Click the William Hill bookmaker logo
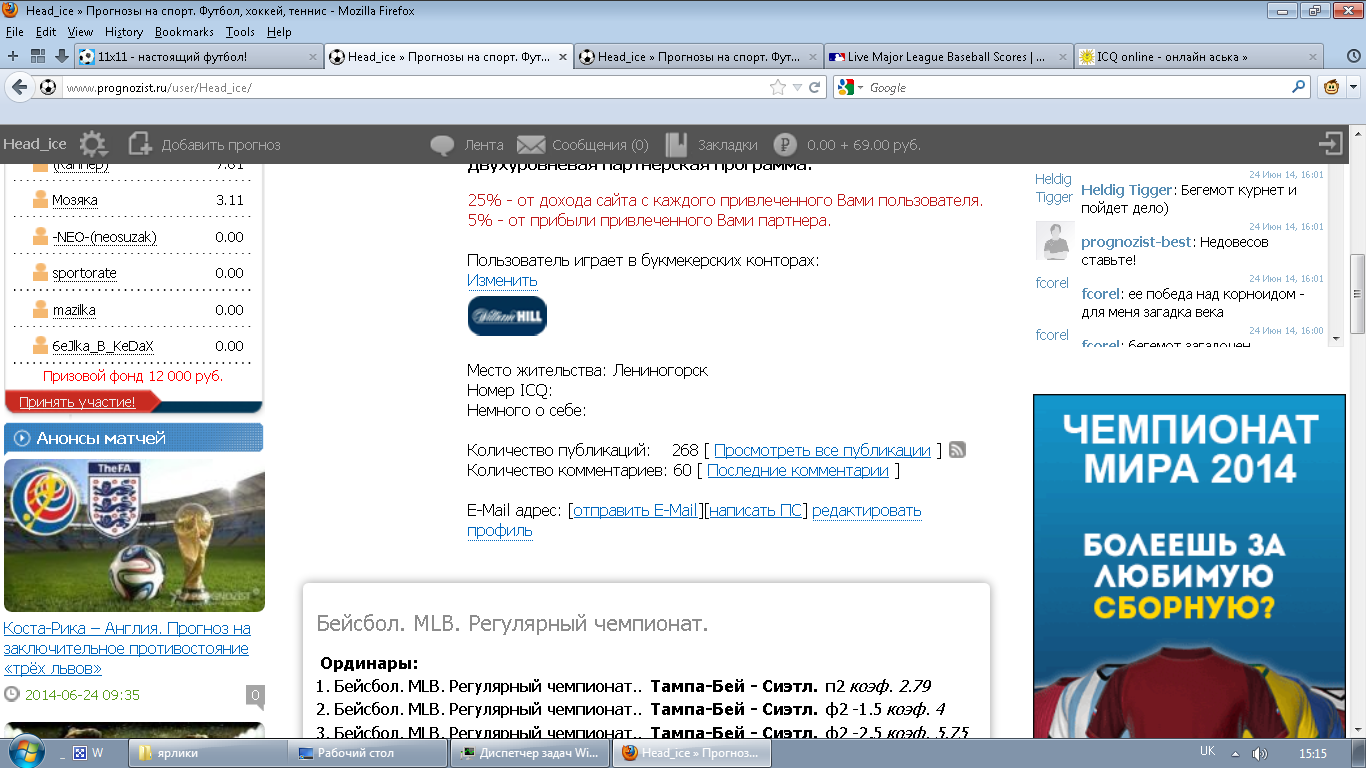This screenshot has height=768, width=1366. (507, 316)
